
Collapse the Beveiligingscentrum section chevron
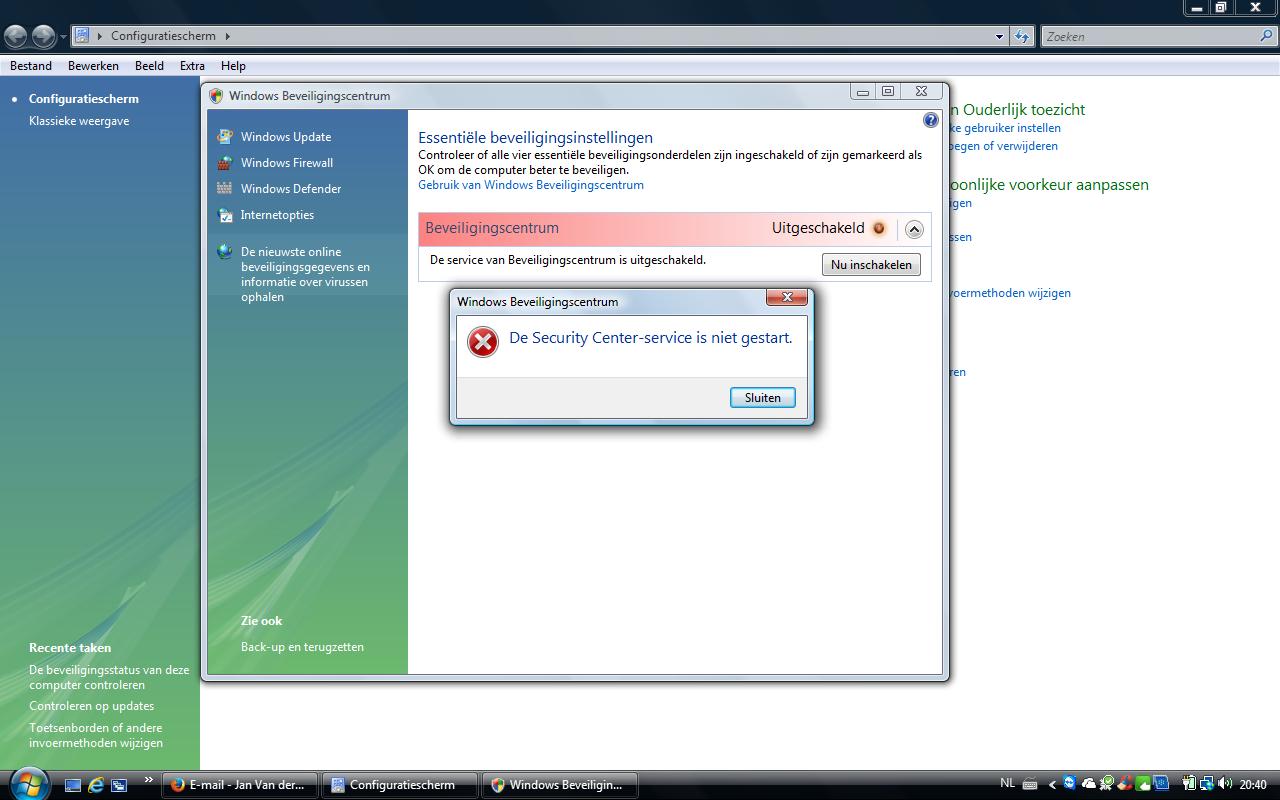914,229
